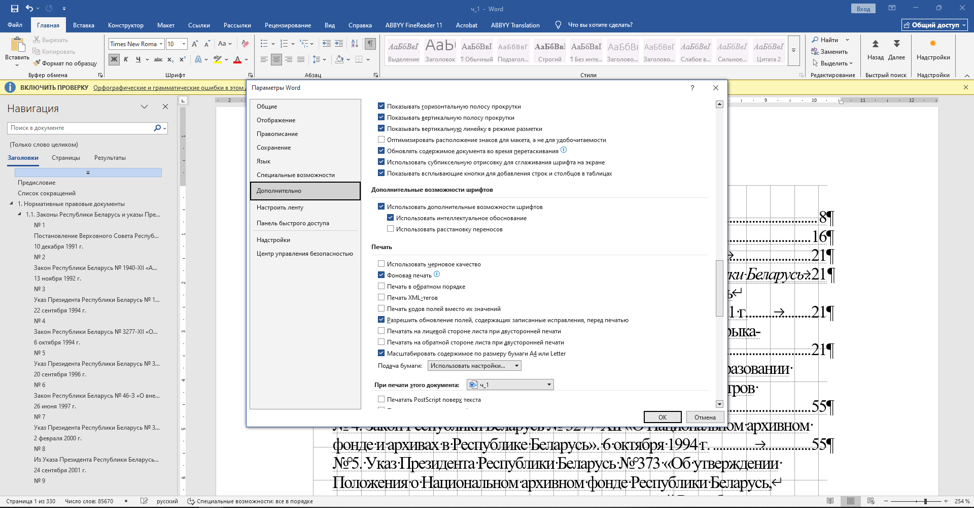
Task: Click the red font color icon
Action: 237,60
